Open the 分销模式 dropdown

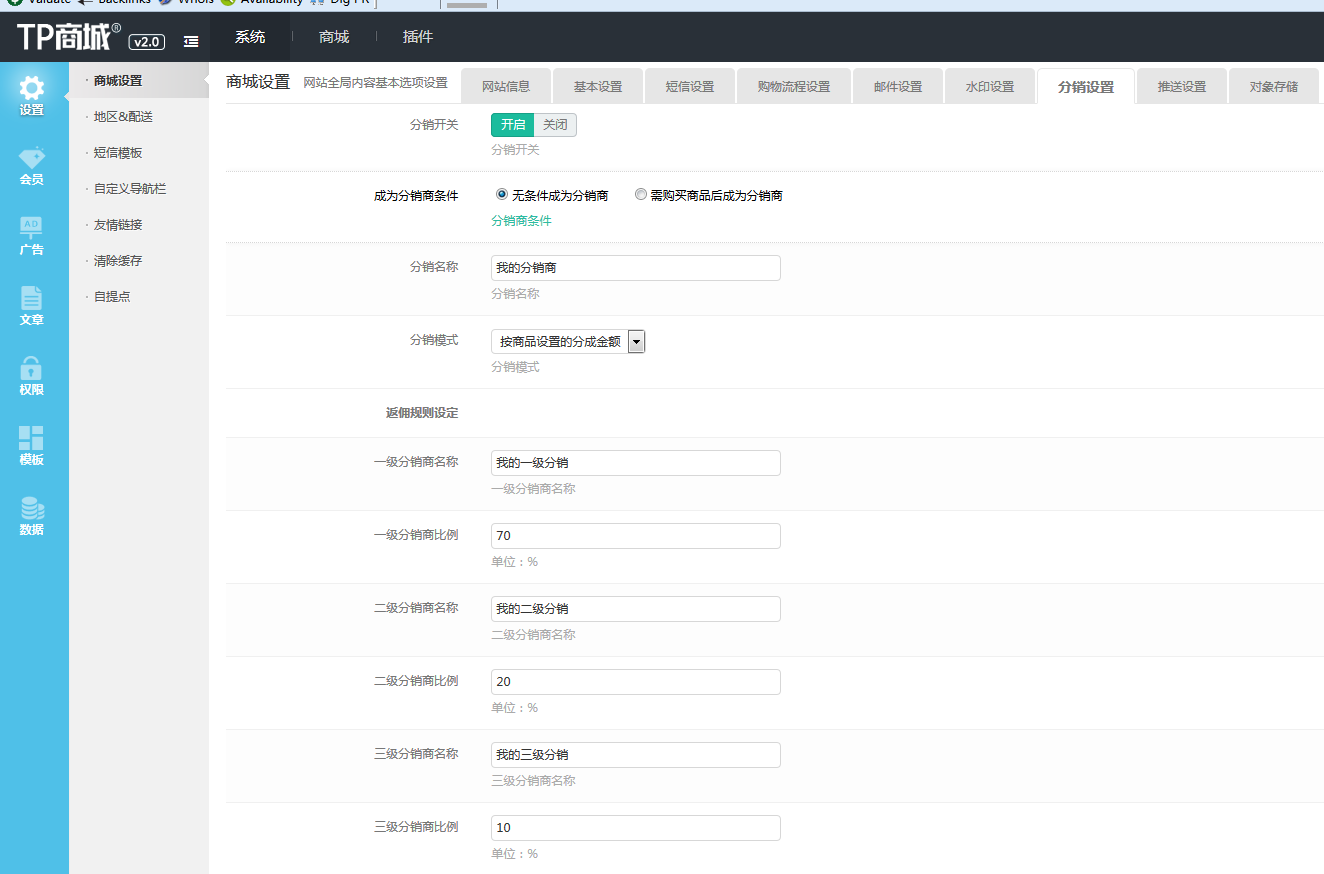(568, 342)
